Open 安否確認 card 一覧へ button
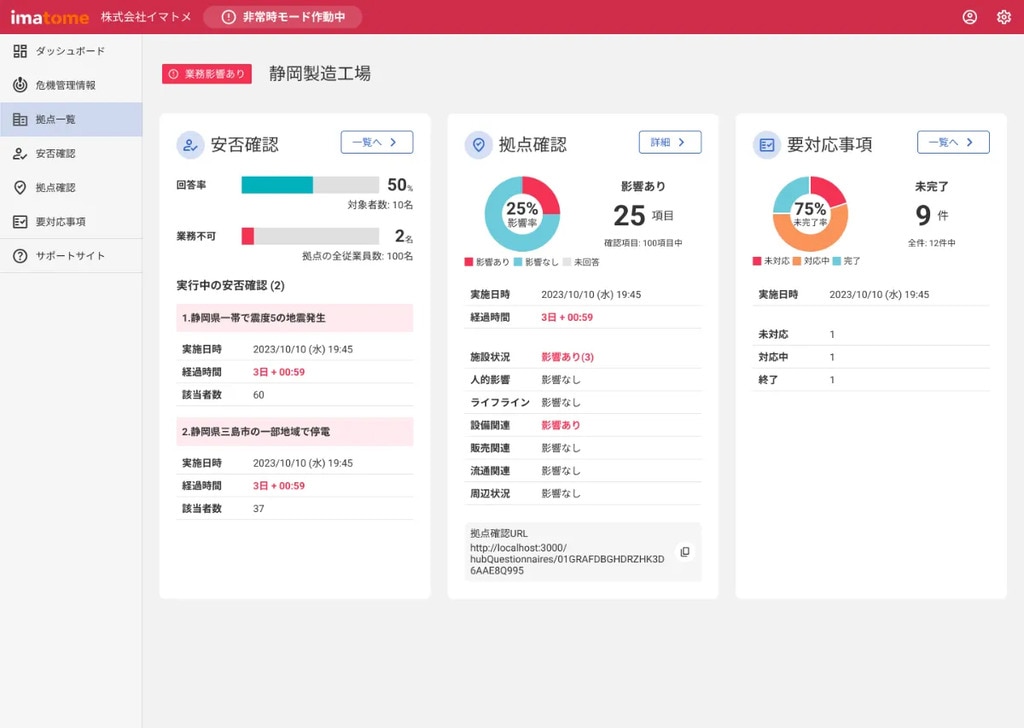The image size is (1024, 728). coord(376,142)
